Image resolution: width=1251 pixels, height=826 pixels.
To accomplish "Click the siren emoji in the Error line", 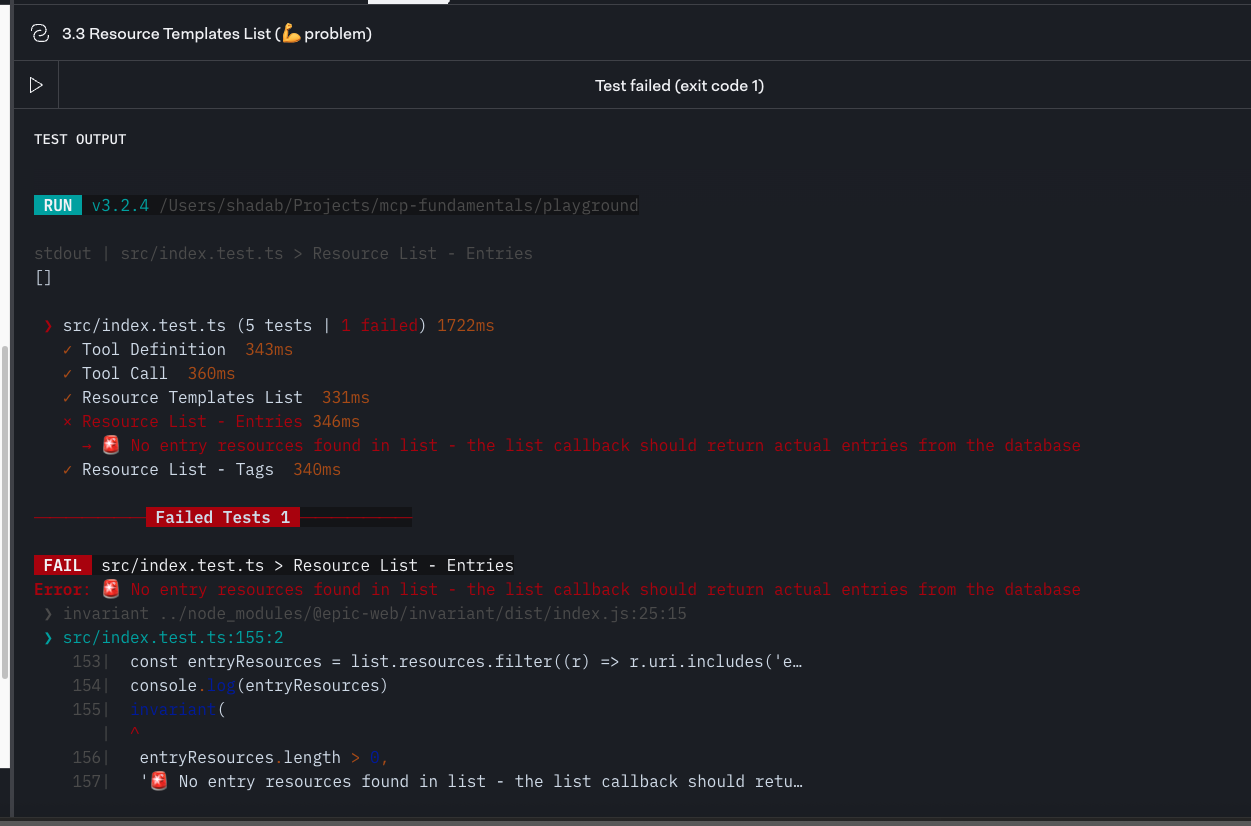I will (x=111, y=589).
